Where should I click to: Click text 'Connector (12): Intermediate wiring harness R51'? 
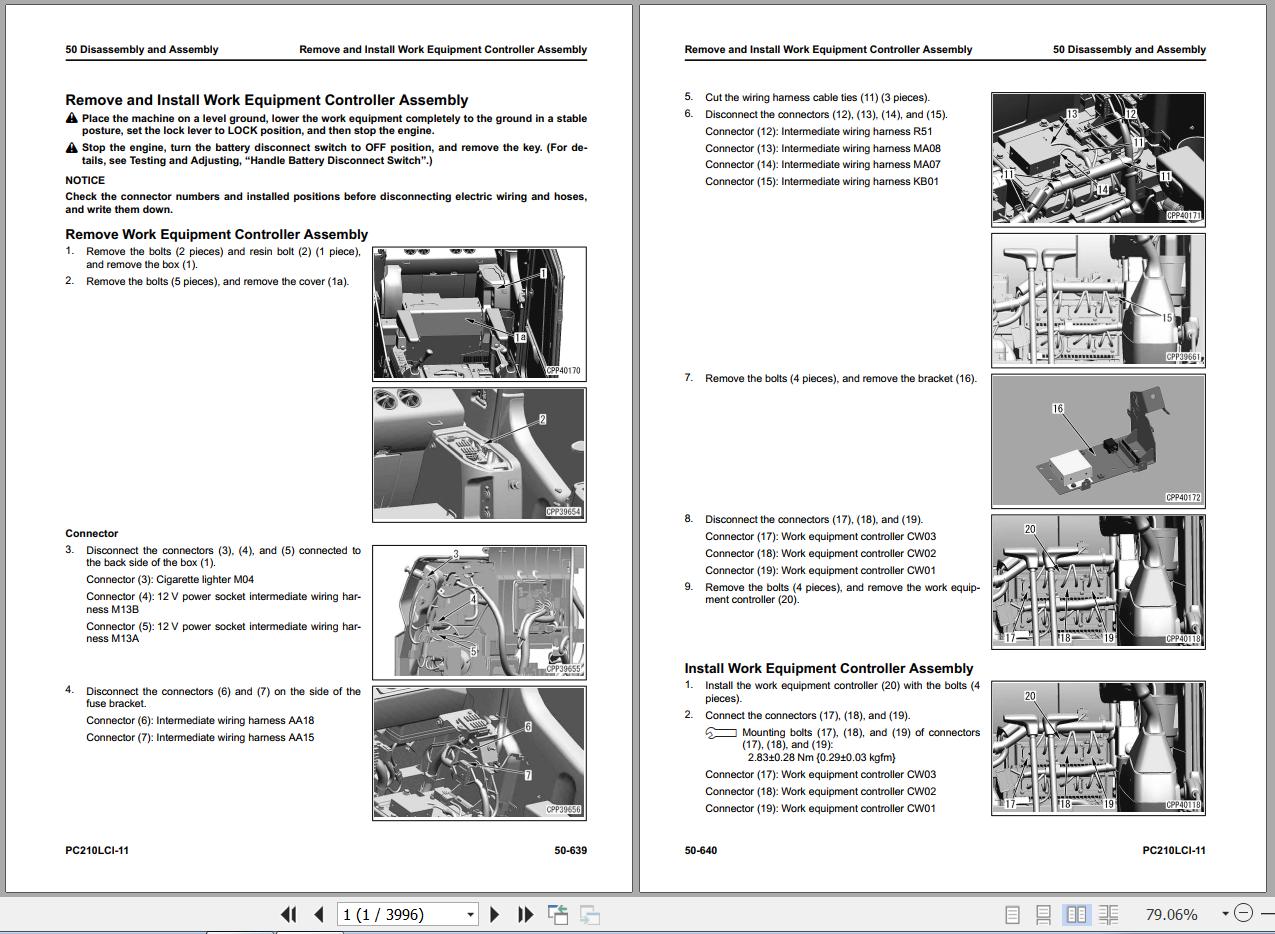(819, 131)
